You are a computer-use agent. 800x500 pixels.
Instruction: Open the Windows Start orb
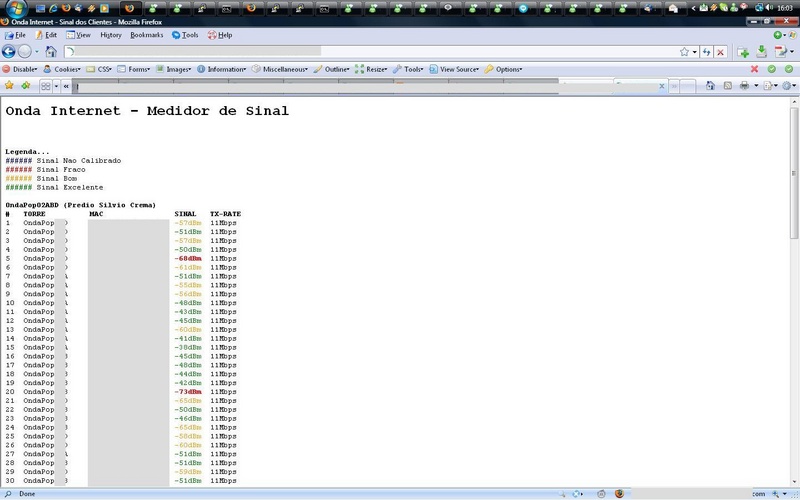tap(16, 8)
